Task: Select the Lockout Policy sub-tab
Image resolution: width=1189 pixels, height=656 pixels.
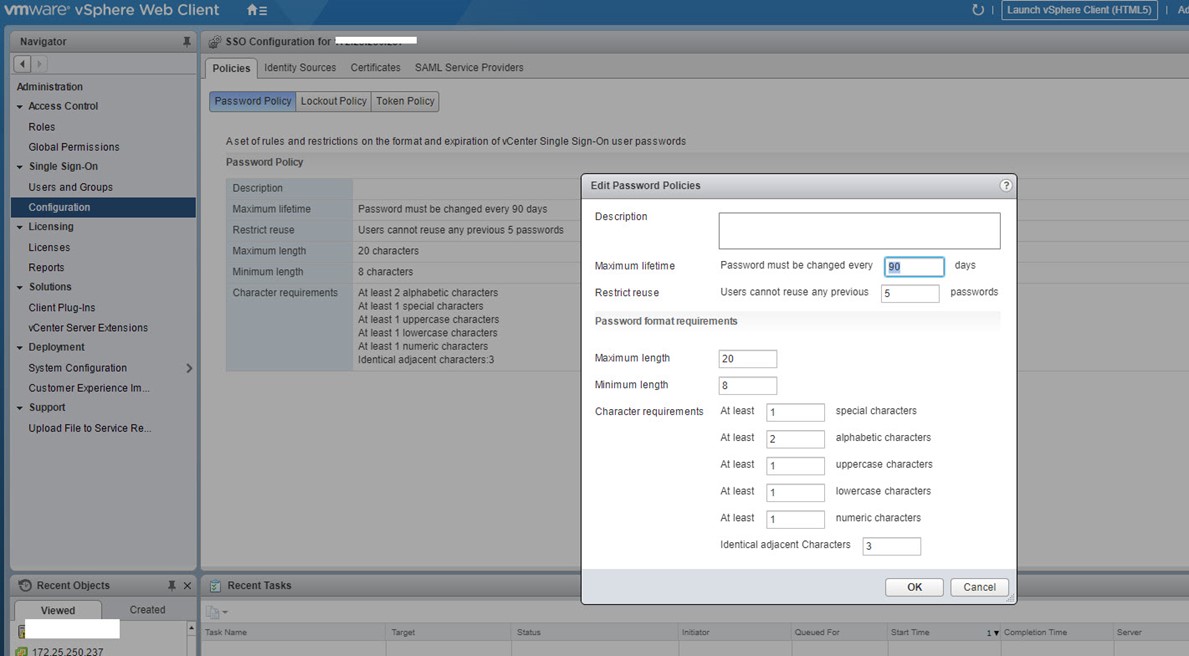Action: (334, 101)
